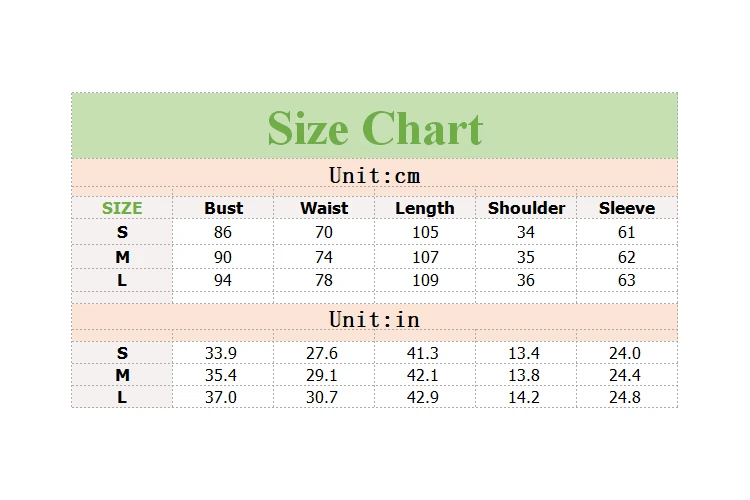Click the sleeve value 61
The height and width of the screenshot is (500, 750).
[627, 233]
